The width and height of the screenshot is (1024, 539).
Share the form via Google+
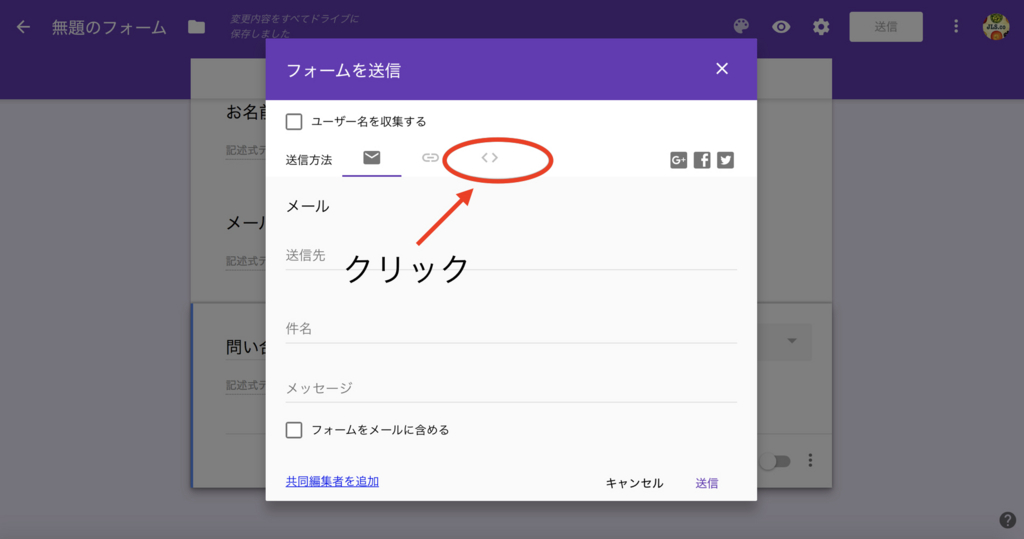tap(679, 160)
